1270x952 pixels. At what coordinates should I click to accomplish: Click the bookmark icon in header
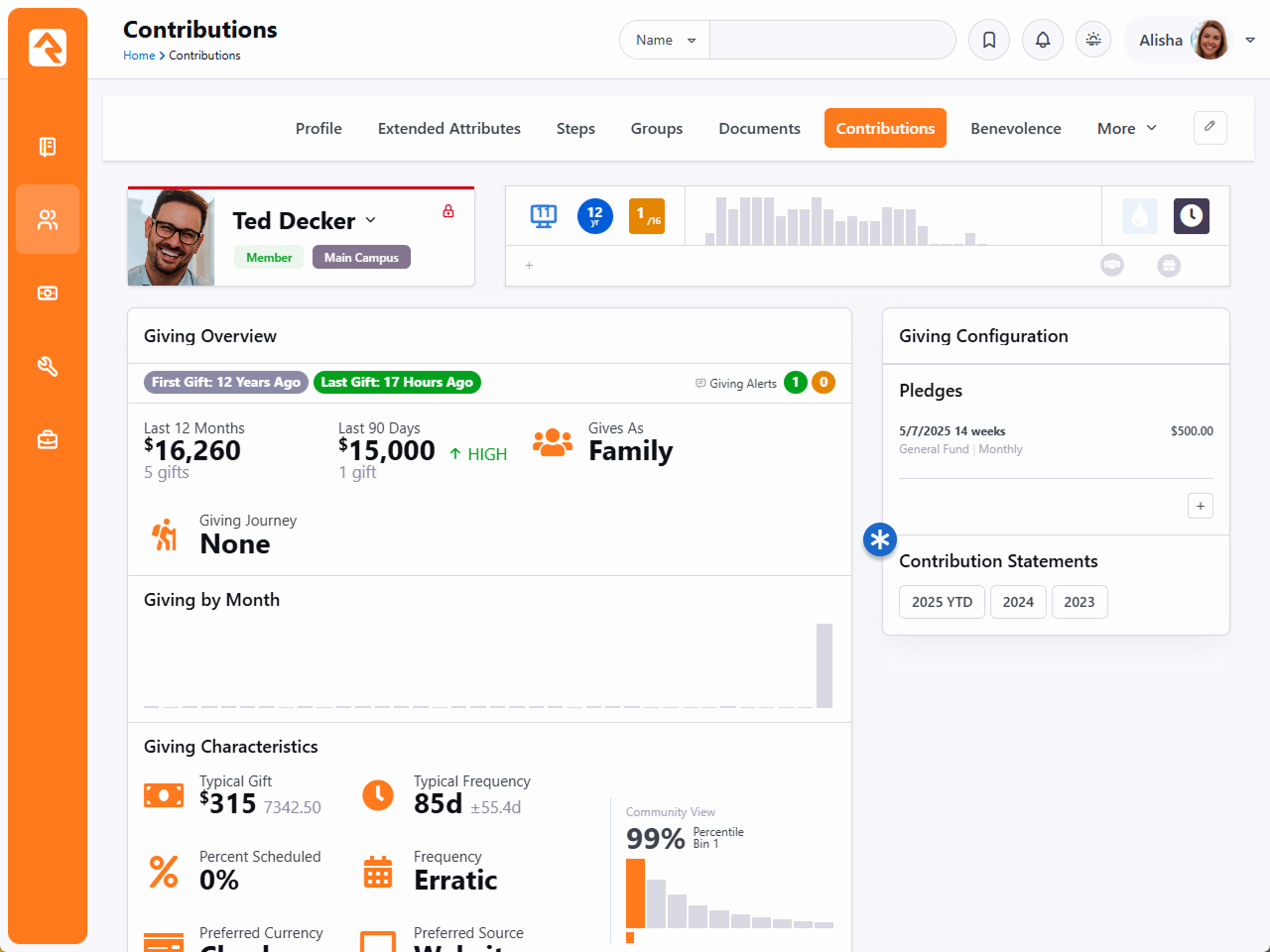[x=989, y=40]
